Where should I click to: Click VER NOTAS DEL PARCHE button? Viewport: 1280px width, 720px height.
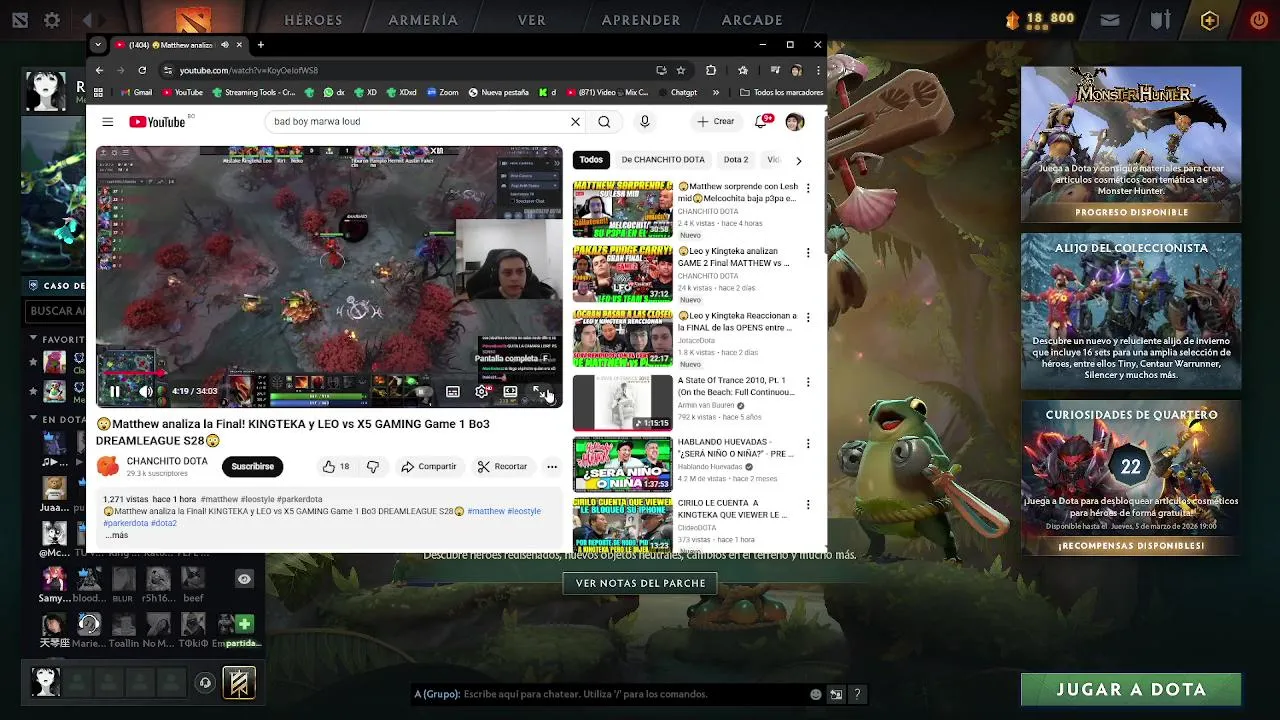[x=641, y=583]
